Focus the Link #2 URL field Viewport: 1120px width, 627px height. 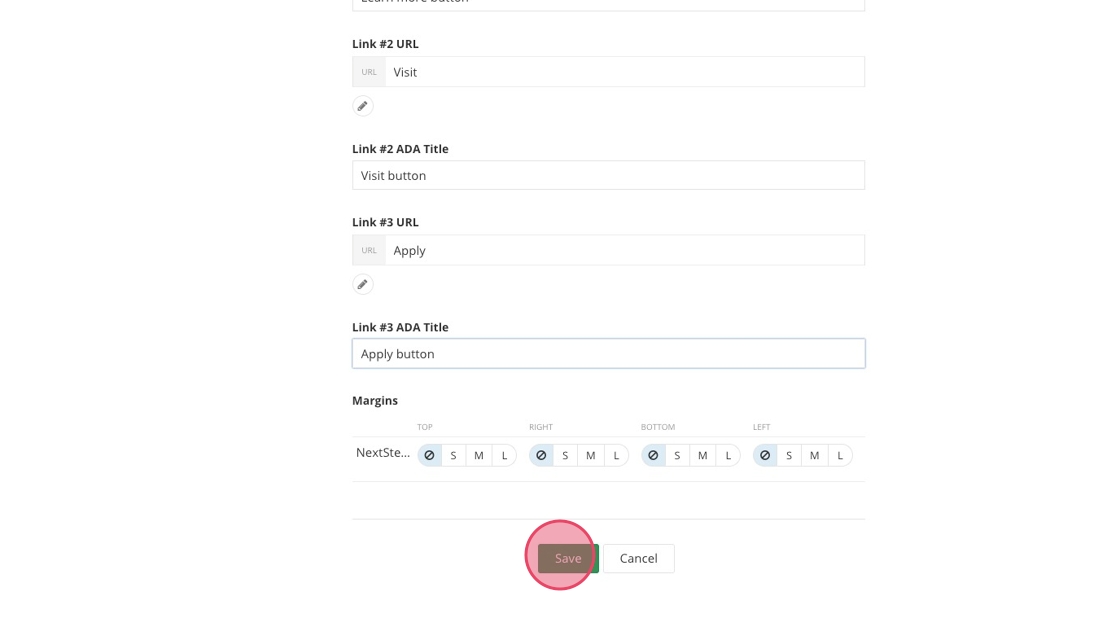point(624,72)
